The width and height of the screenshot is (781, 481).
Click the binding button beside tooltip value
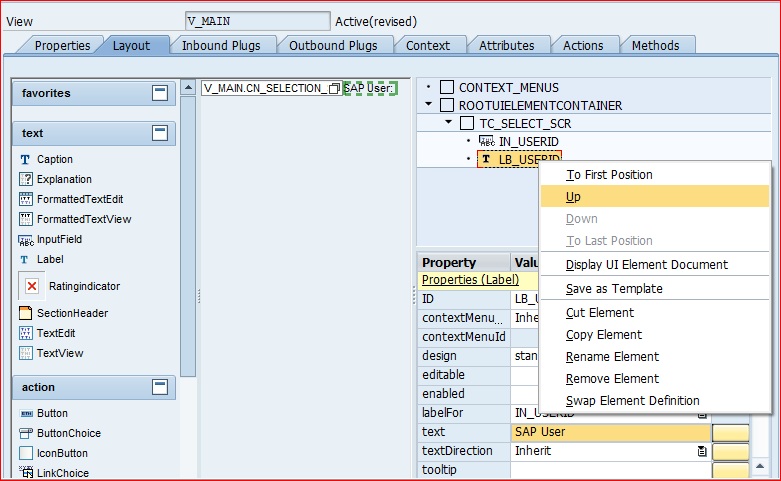pos(730,470)
